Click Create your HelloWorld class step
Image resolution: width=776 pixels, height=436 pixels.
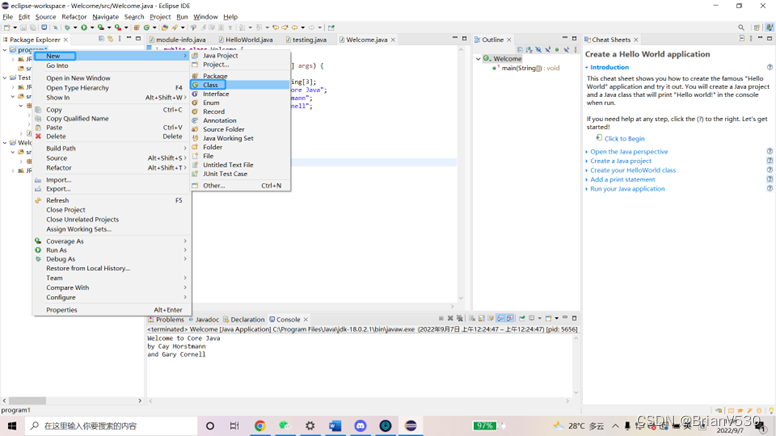tap(633, 170)
